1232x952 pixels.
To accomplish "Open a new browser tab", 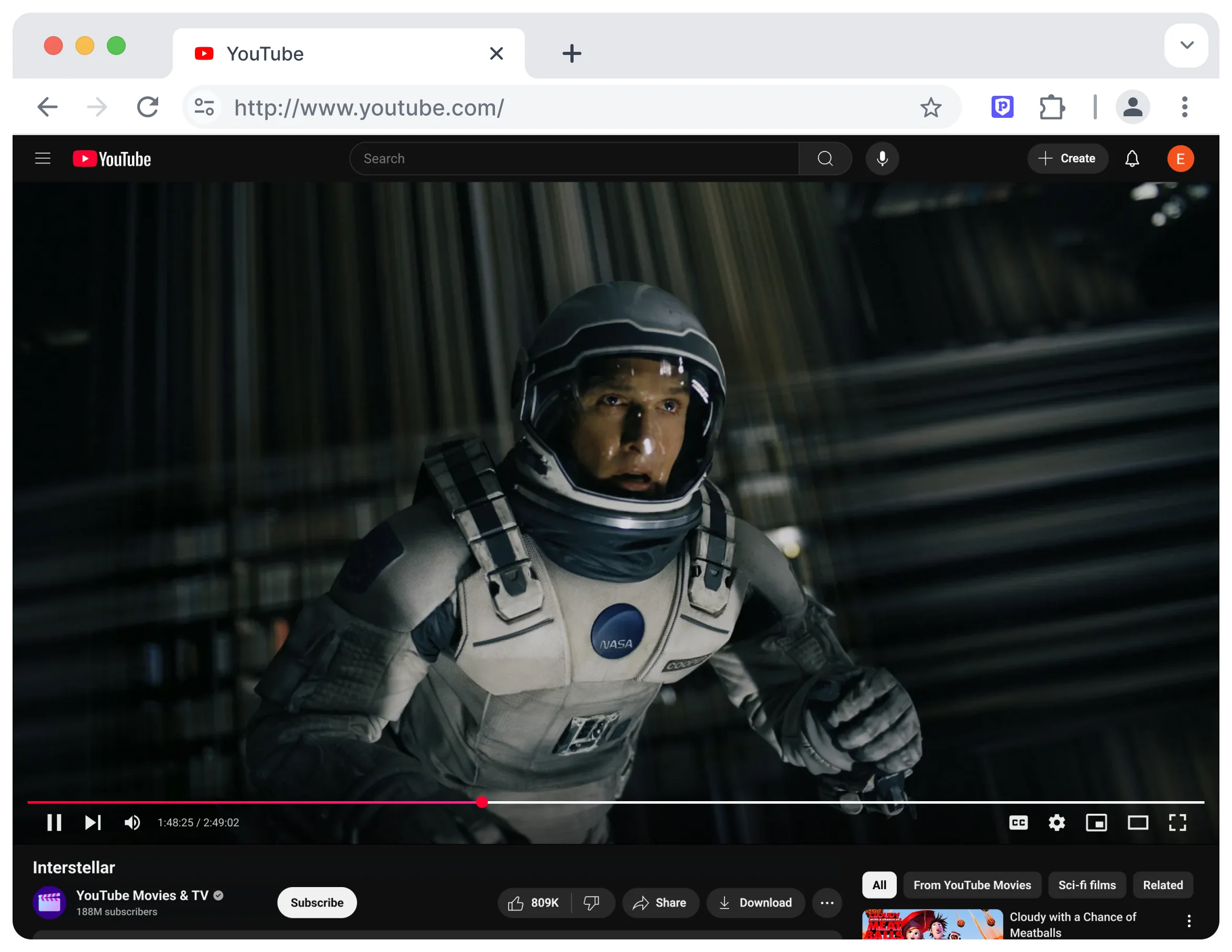I will (571, 53).
